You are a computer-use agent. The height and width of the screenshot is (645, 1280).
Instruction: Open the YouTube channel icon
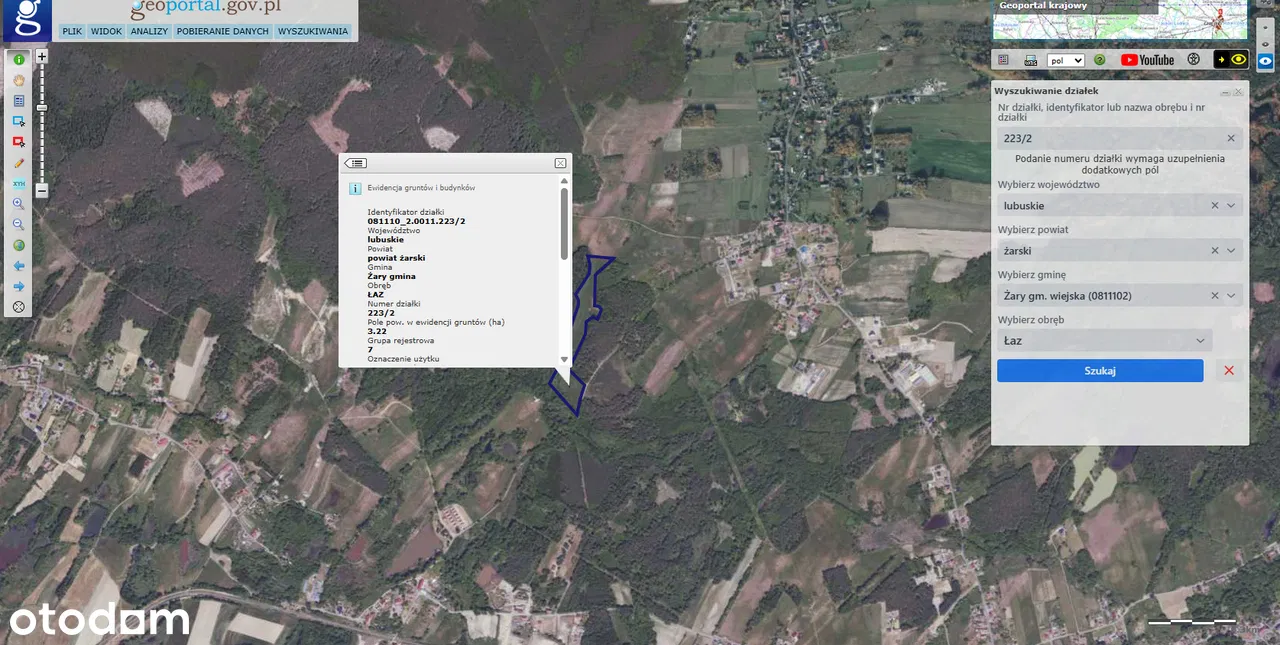1147,60
